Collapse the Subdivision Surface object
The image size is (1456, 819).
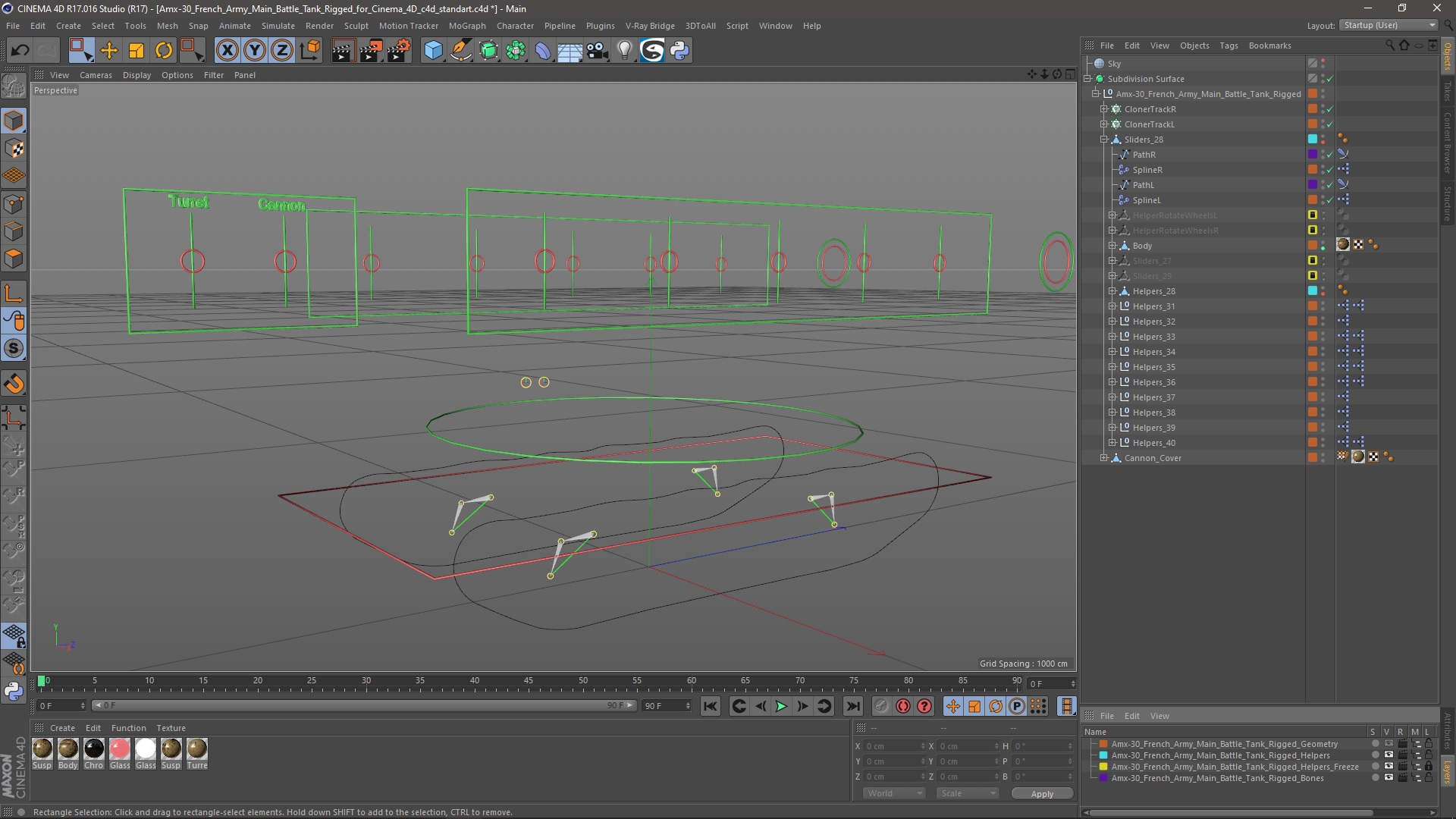click(1087, 79)
